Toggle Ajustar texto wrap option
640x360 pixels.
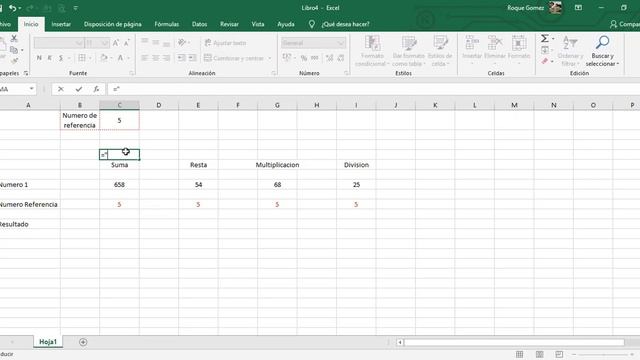click(x=225, y=43)
